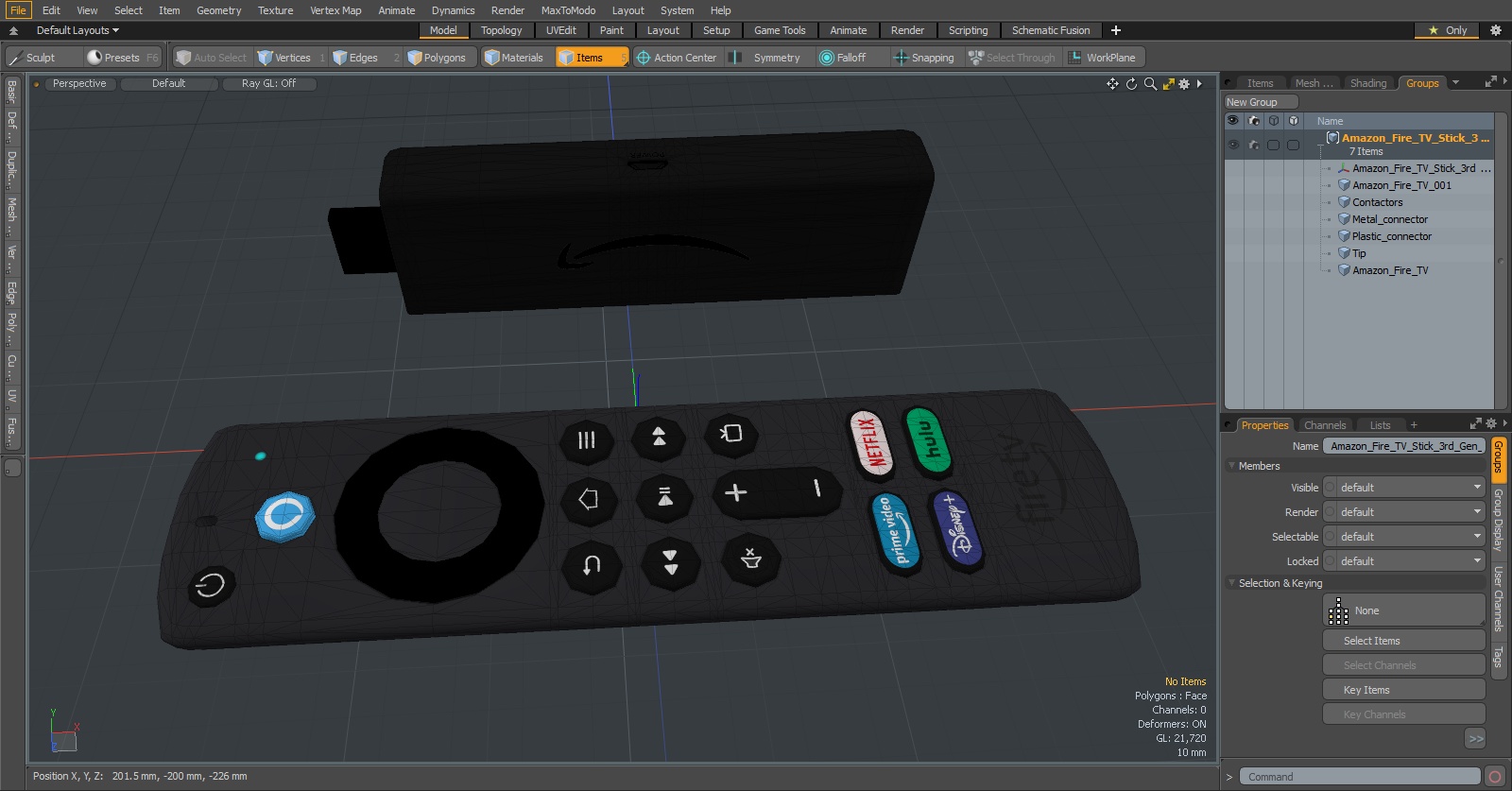Open the Default Layouts dropdown

tap(77, 30)
